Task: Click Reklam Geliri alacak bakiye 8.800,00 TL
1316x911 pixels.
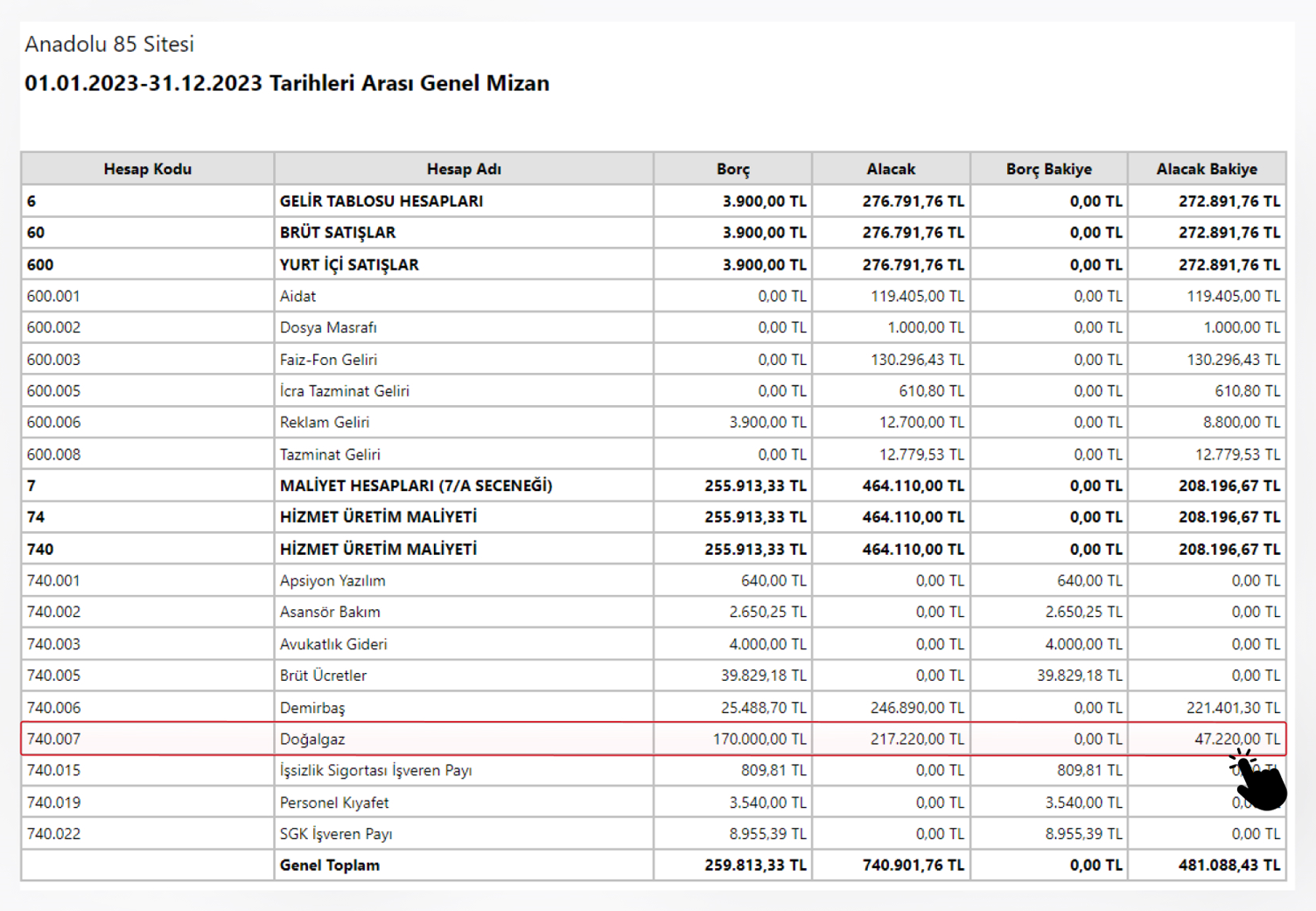Action: coord(1241,423)
